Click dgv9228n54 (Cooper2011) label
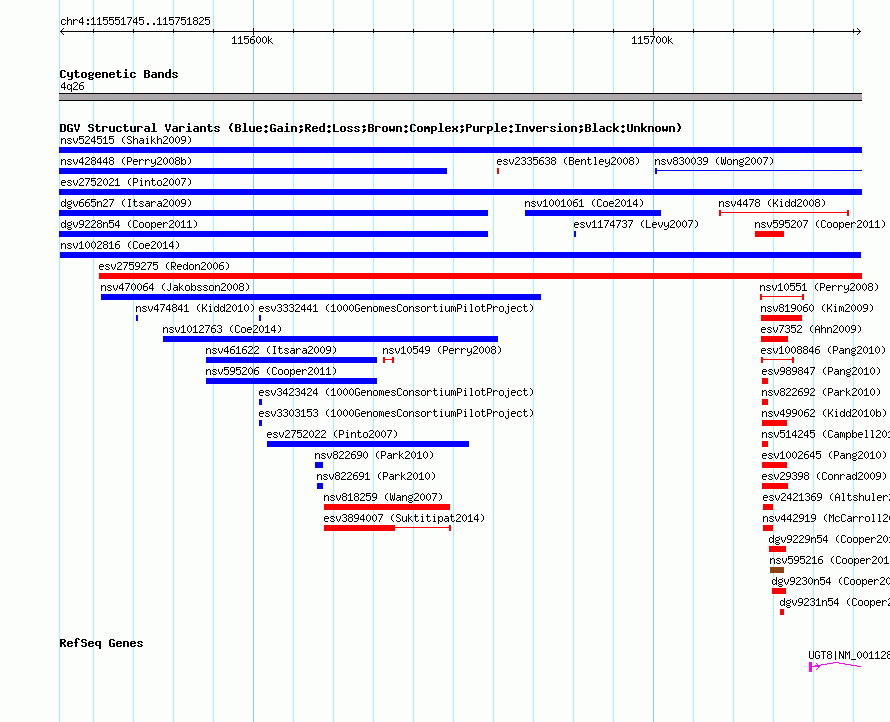Screen dimensions: 890x722 coord(129,224)
